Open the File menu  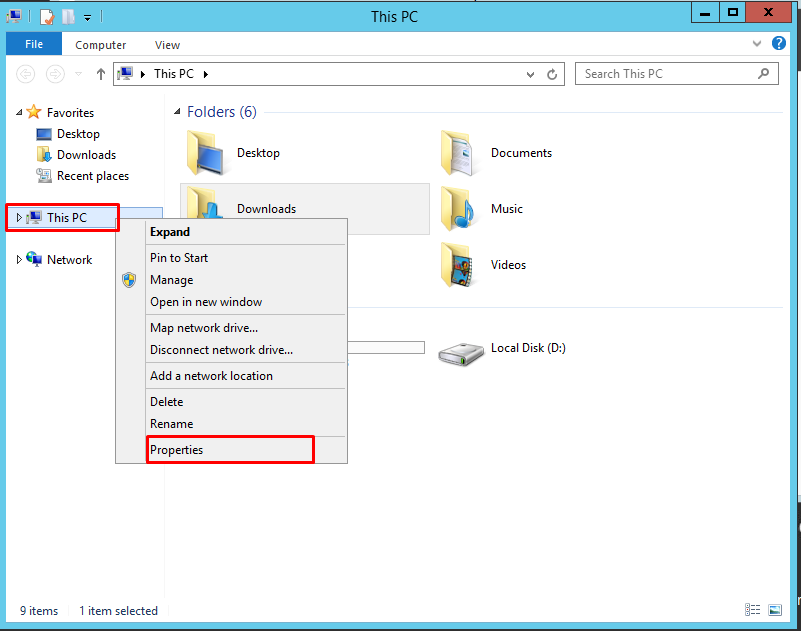[x=33, y=44]
